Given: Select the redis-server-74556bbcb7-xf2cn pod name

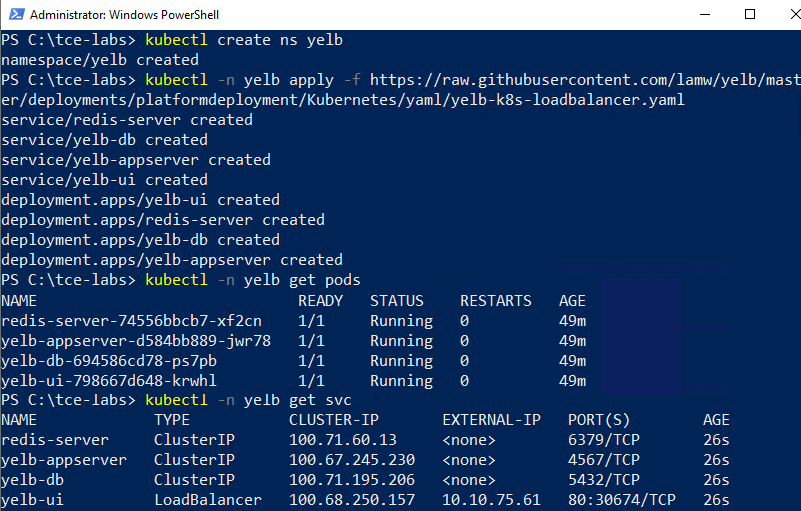Looking at the screenshot, I should [131, 321].
